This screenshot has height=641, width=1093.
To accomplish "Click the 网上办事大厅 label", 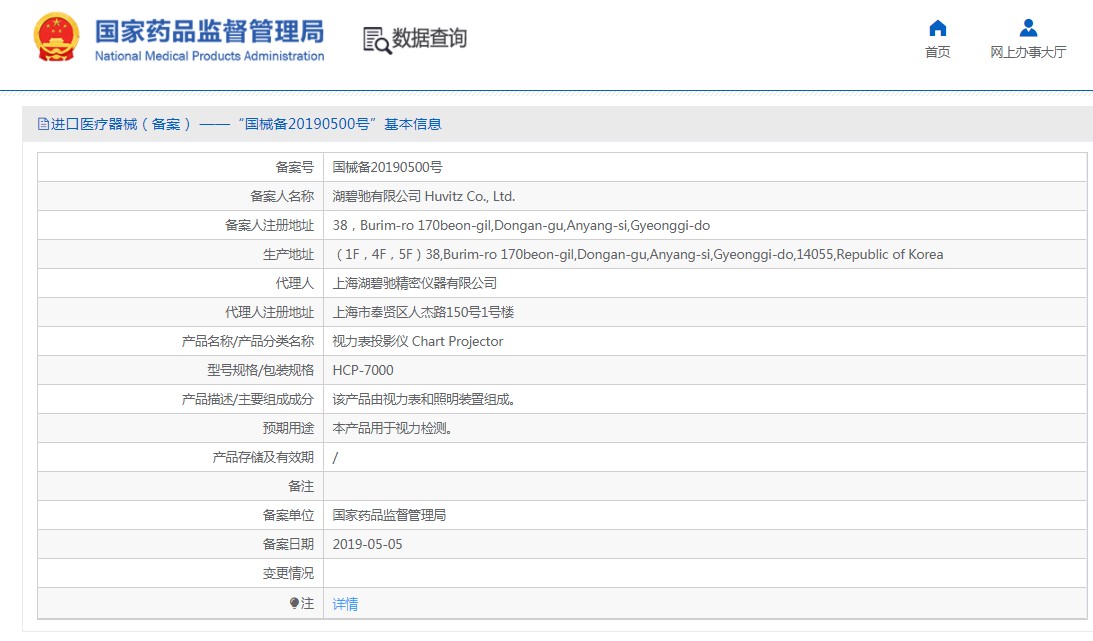I will (1028, 52).
